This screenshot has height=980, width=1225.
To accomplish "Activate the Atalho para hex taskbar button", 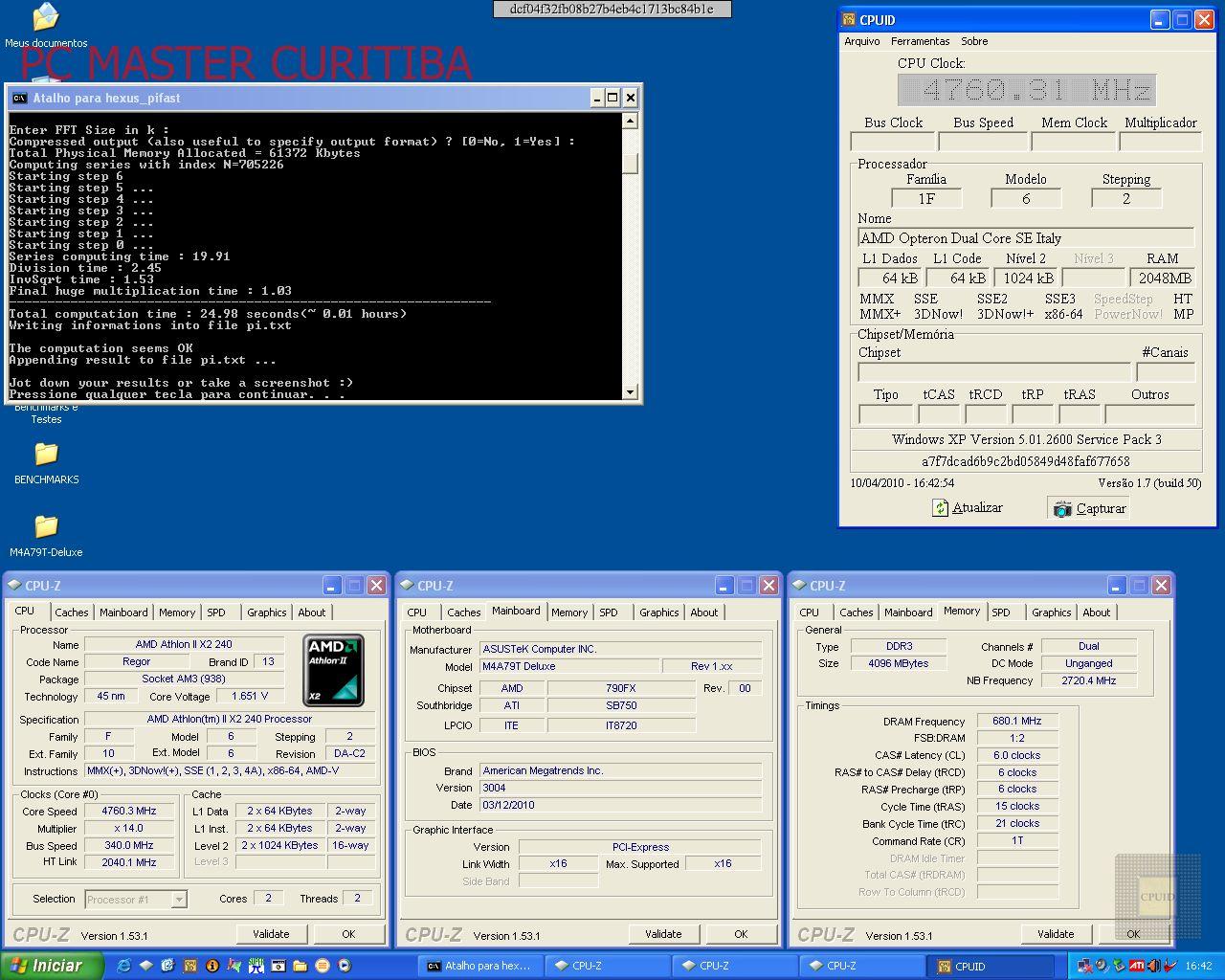I will (x=482, y=966).
